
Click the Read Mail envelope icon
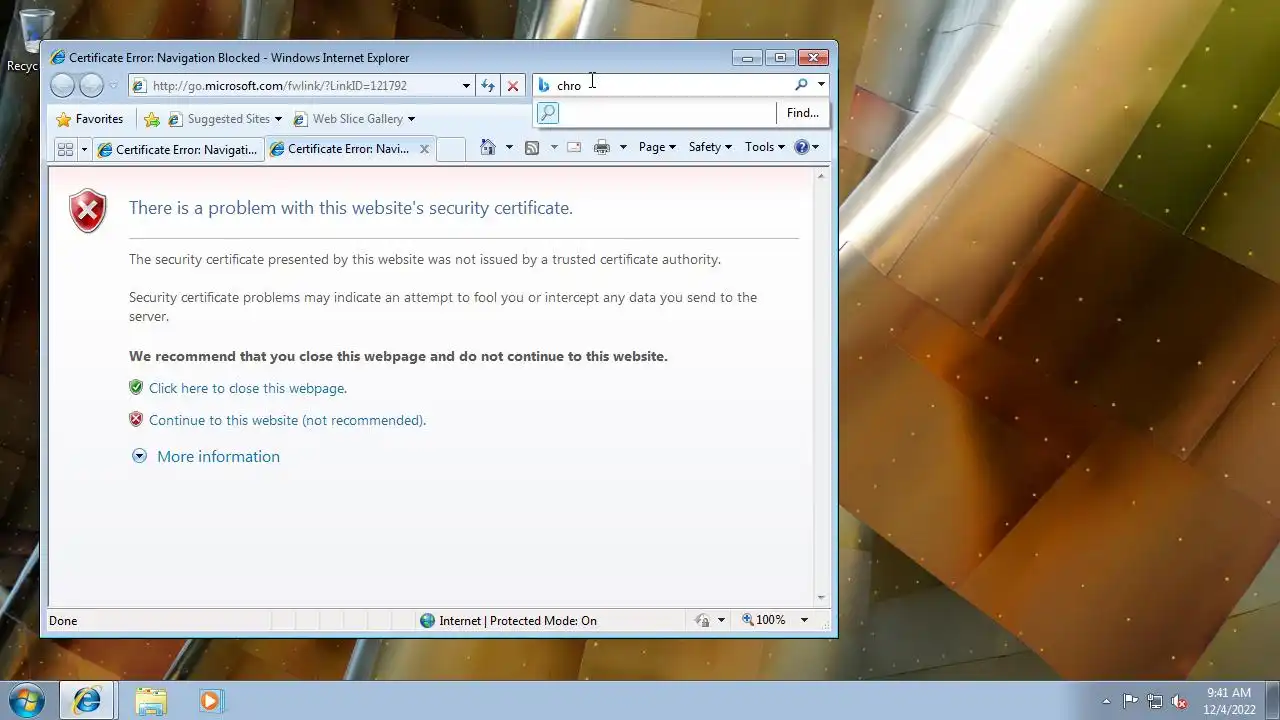click(x=574, y=147)
